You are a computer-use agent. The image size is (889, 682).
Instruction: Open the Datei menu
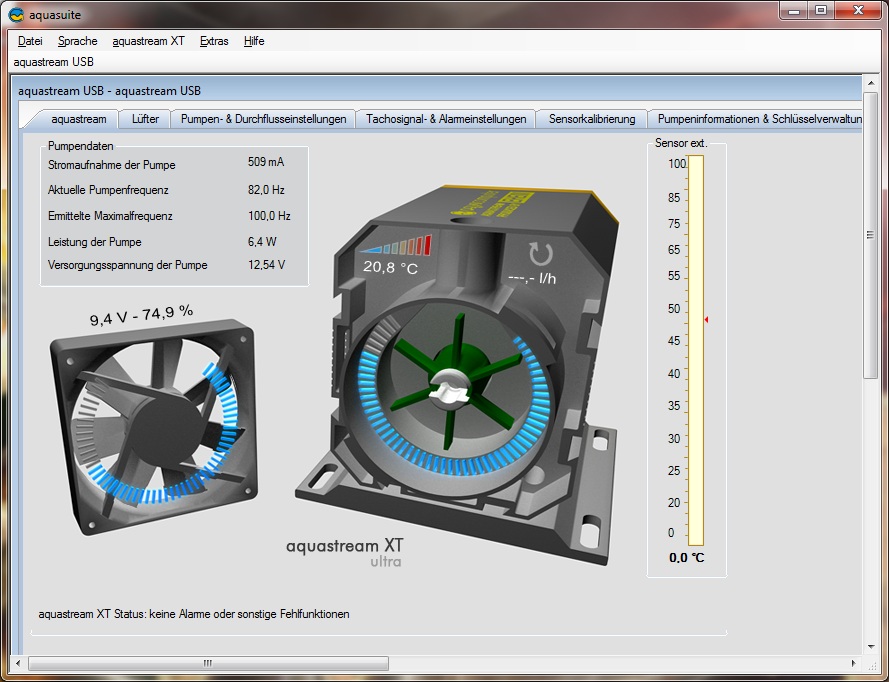30,41
